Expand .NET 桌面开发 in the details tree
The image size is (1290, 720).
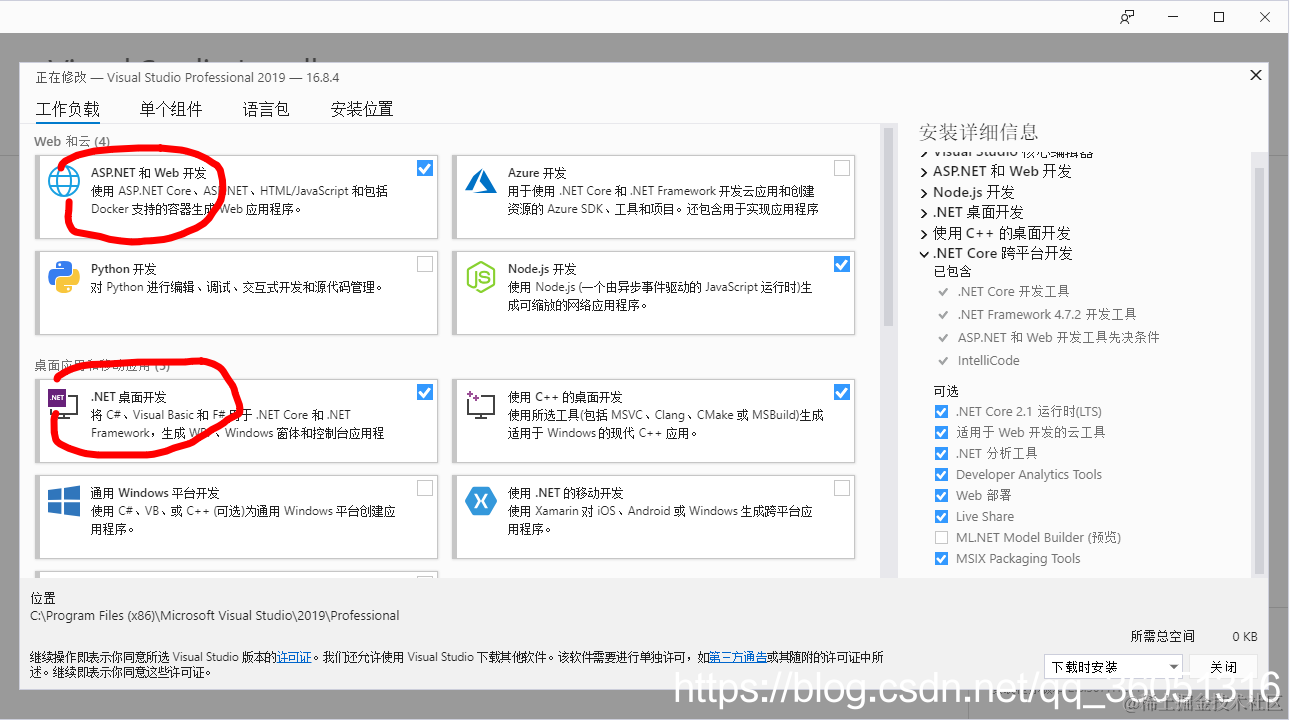point(924,213)
